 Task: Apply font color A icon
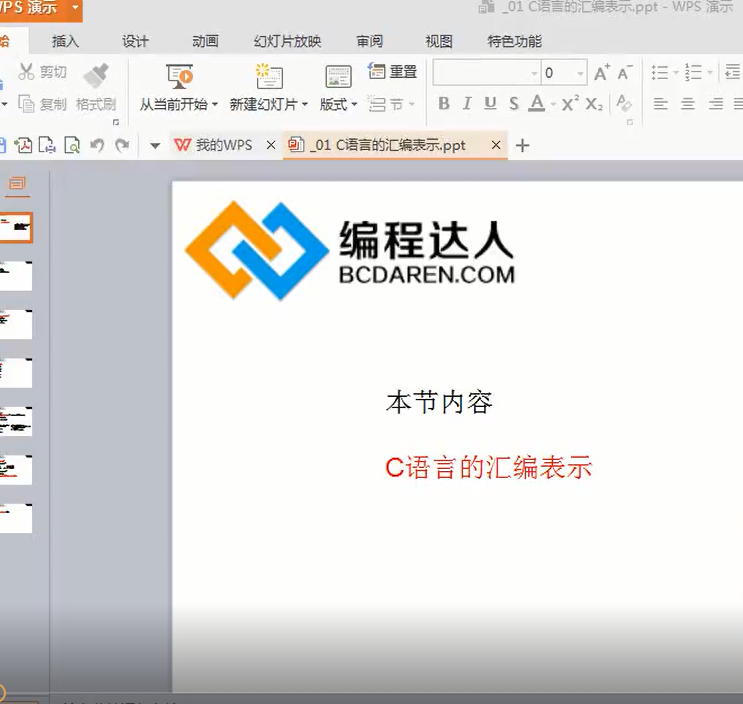[x=536, y=103]
